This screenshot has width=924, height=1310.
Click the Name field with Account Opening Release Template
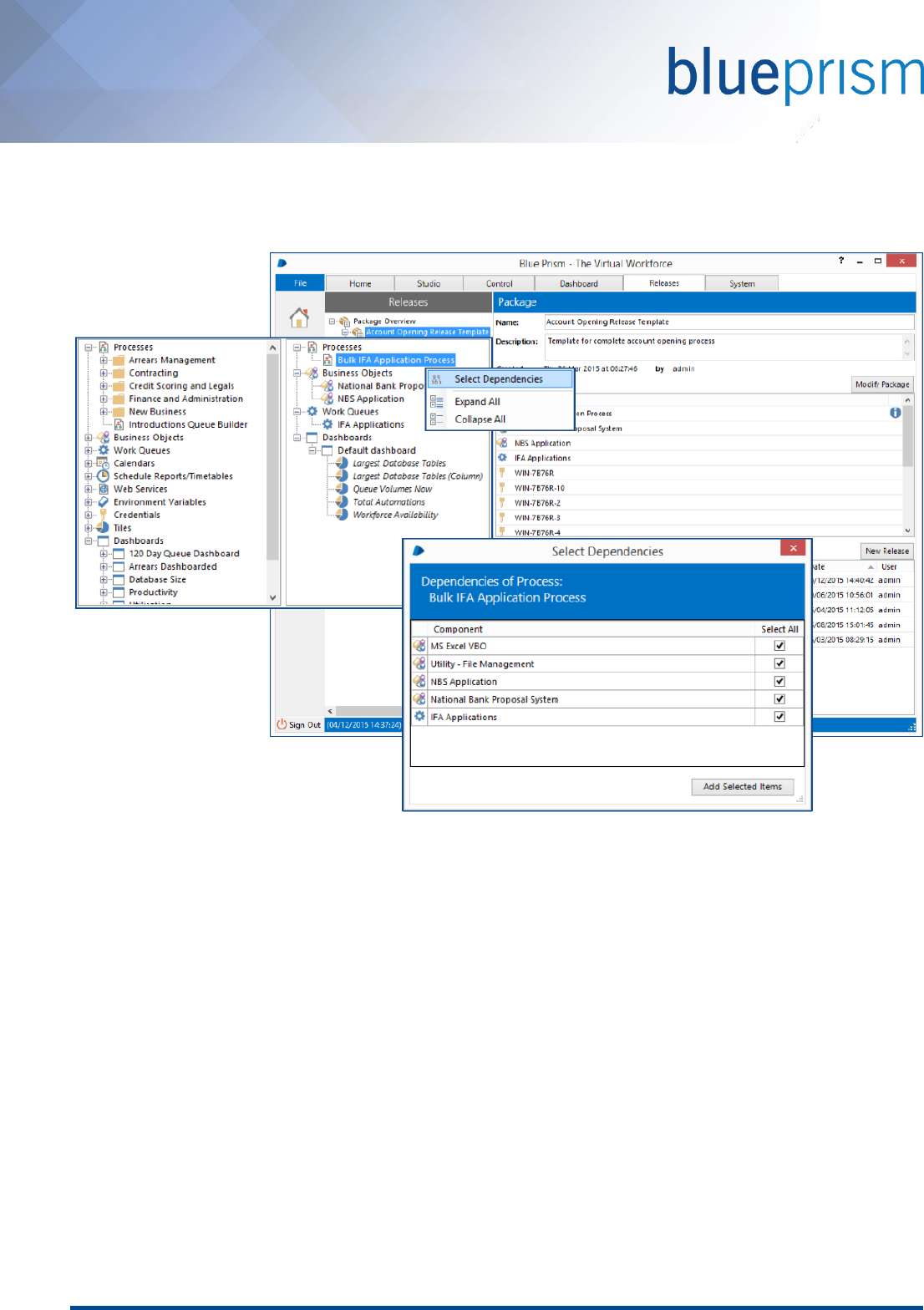pos(729,322)
